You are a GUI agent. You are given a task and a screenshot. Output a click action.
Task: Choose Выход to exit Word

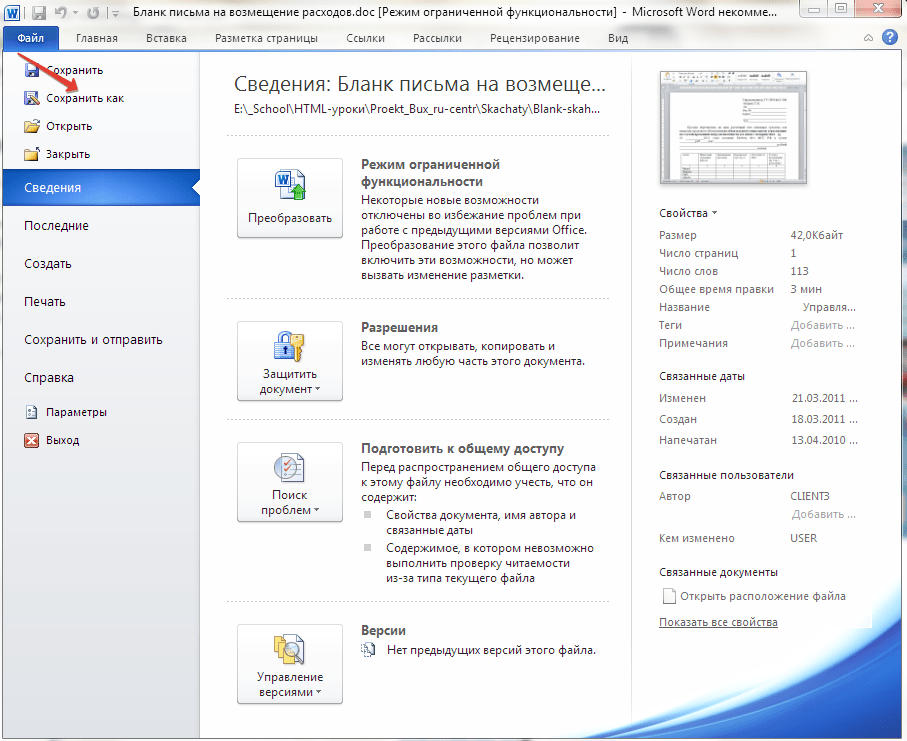pyautogui.click(x=62, y=440)
